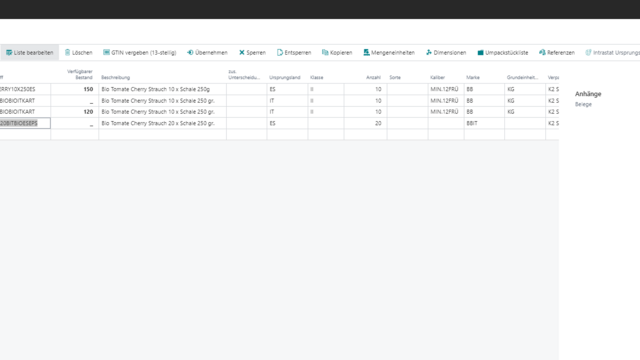Click Anzahl column header
Viewport: 640px width, 360px height.
click(373, 77)
